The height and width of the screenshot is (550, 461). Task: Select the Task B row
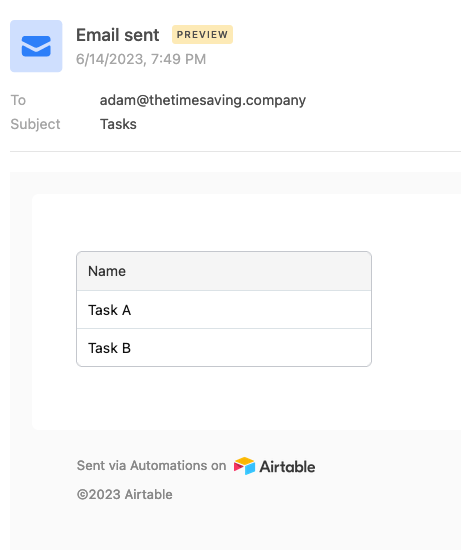[224, 348]
